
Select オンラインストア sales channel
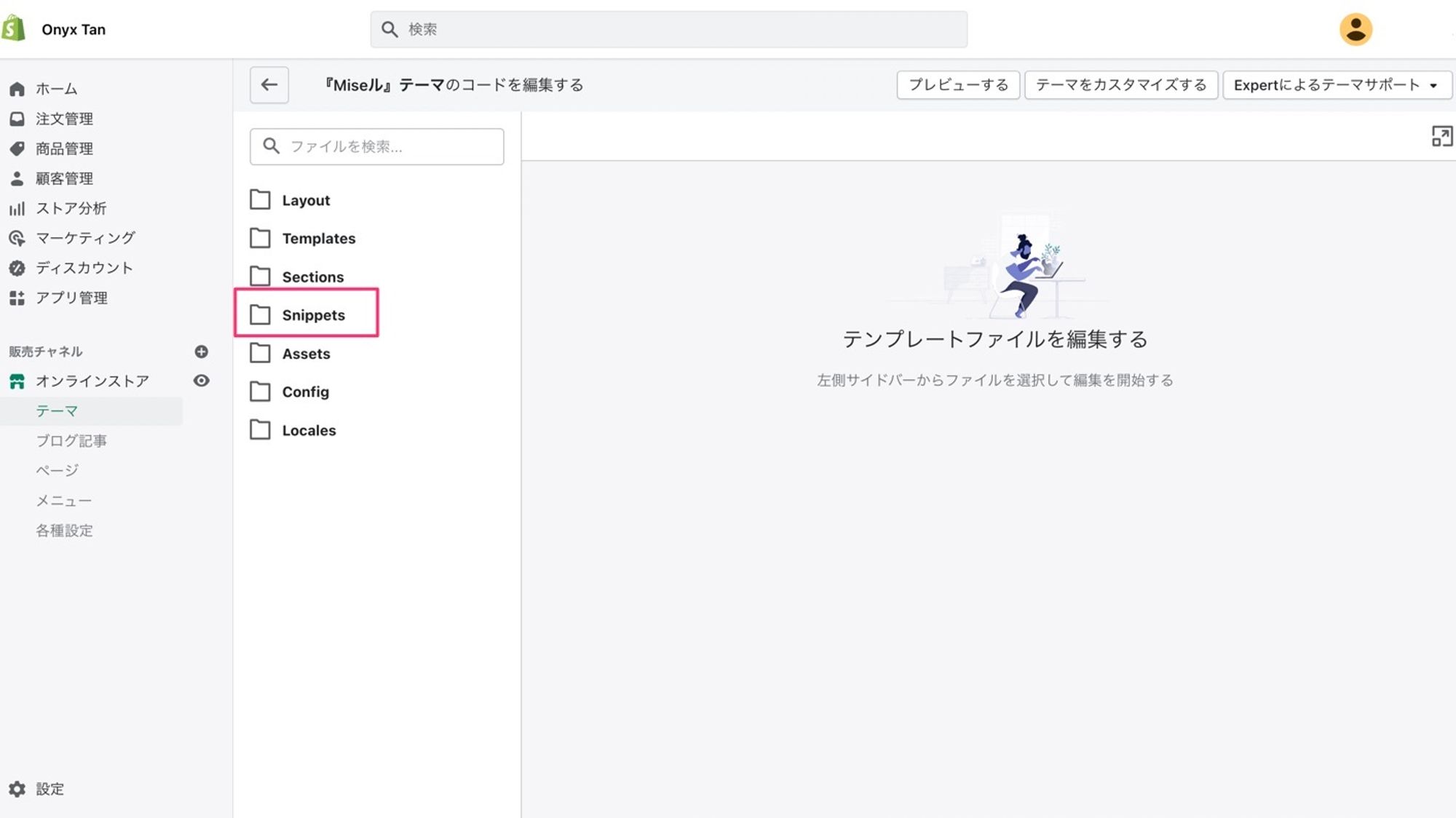92,381
